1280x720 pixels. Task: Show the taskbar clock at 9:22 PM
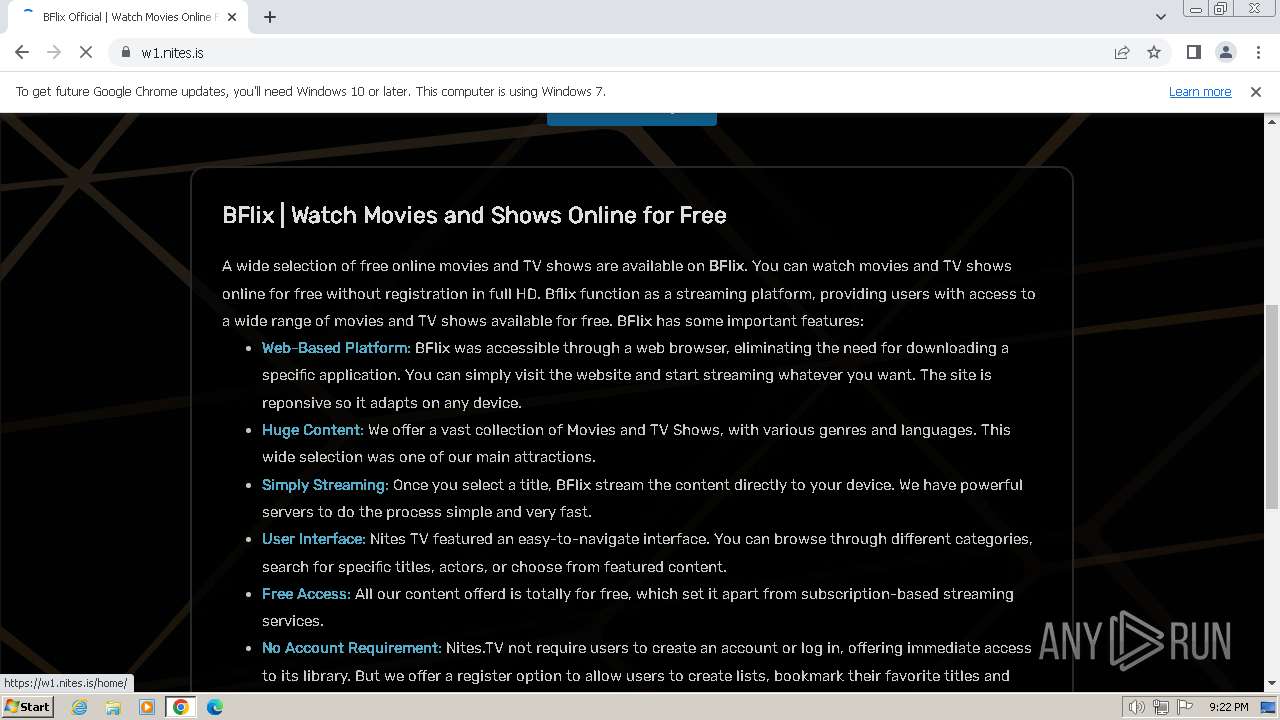[x=1229, y=707]
